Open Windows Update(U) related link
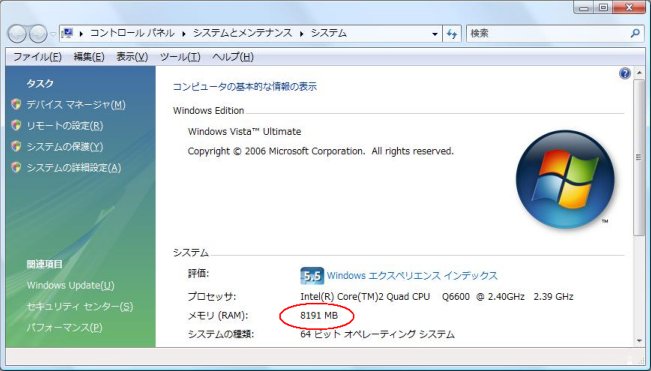Image resolution: width=651 pixels, height=371 pixels. pos(71,286)
